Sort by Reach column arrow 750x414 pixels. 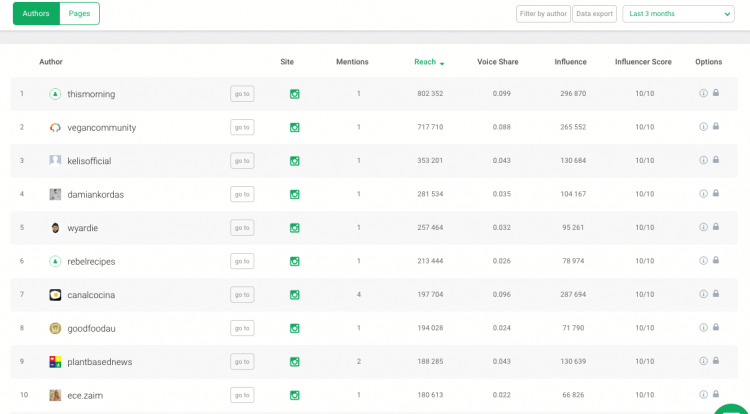point(442,63)
